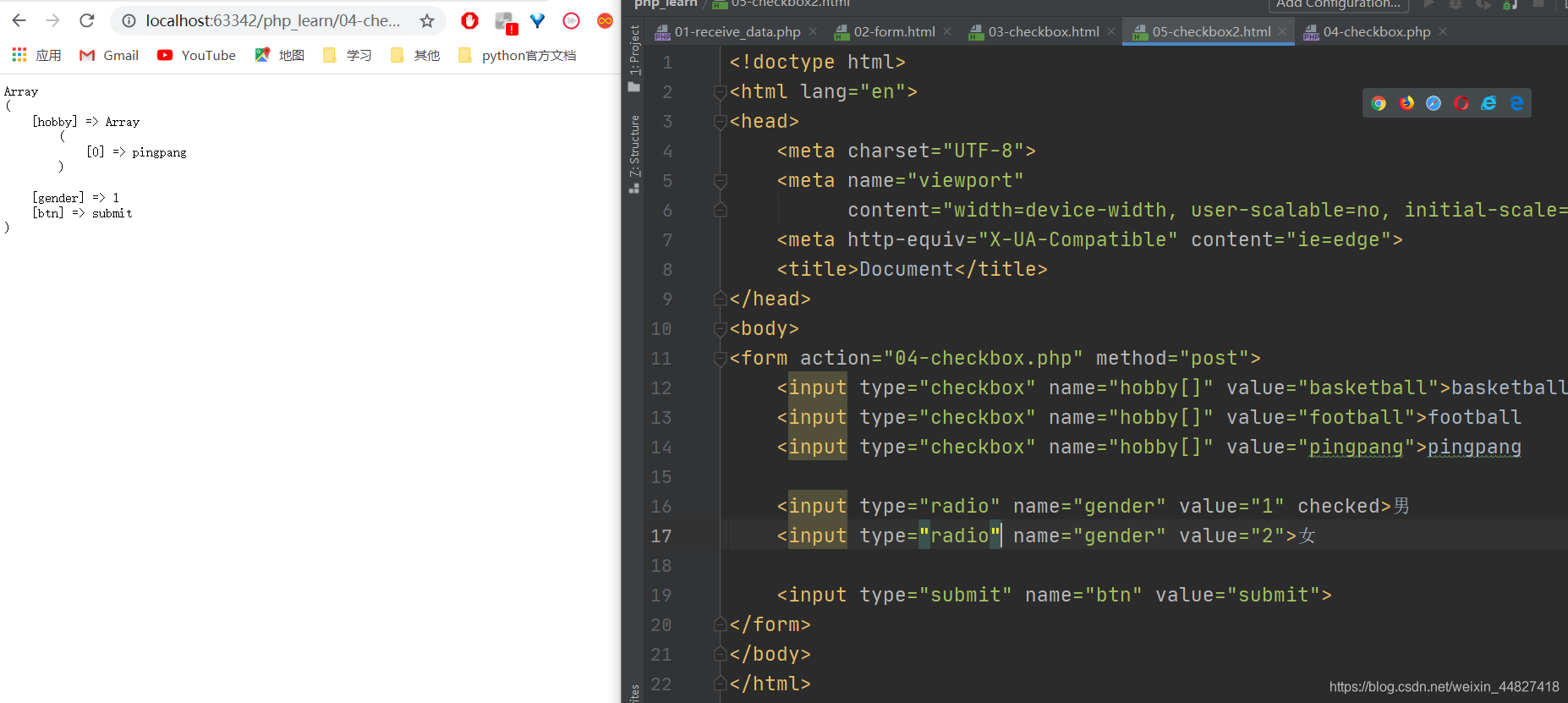Collapse the head tag fold on line 3
This screenshot has height=703, width=1568.
[721, 122]
